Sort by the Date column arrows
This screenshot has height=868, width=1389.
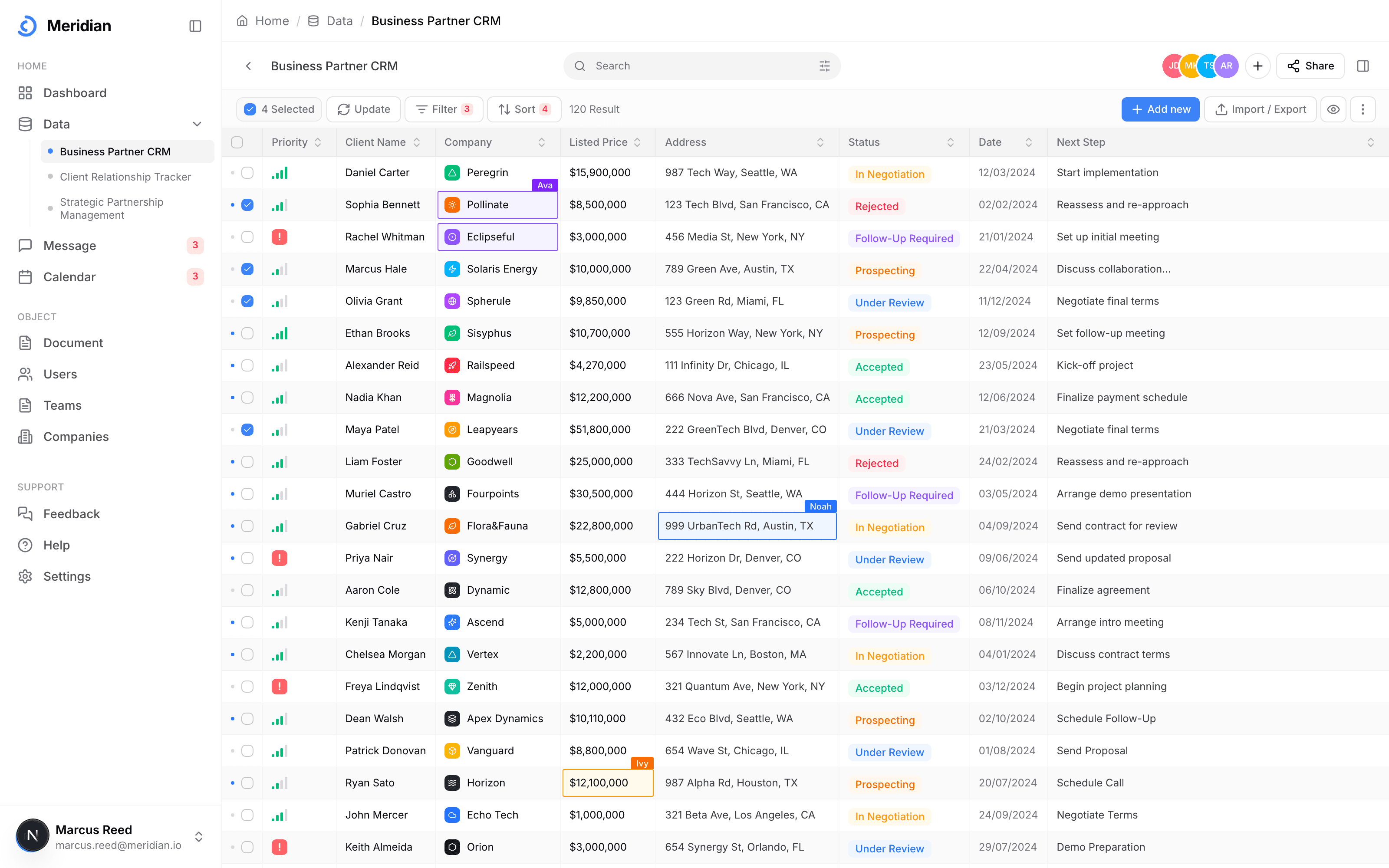tap(1029, 142)
